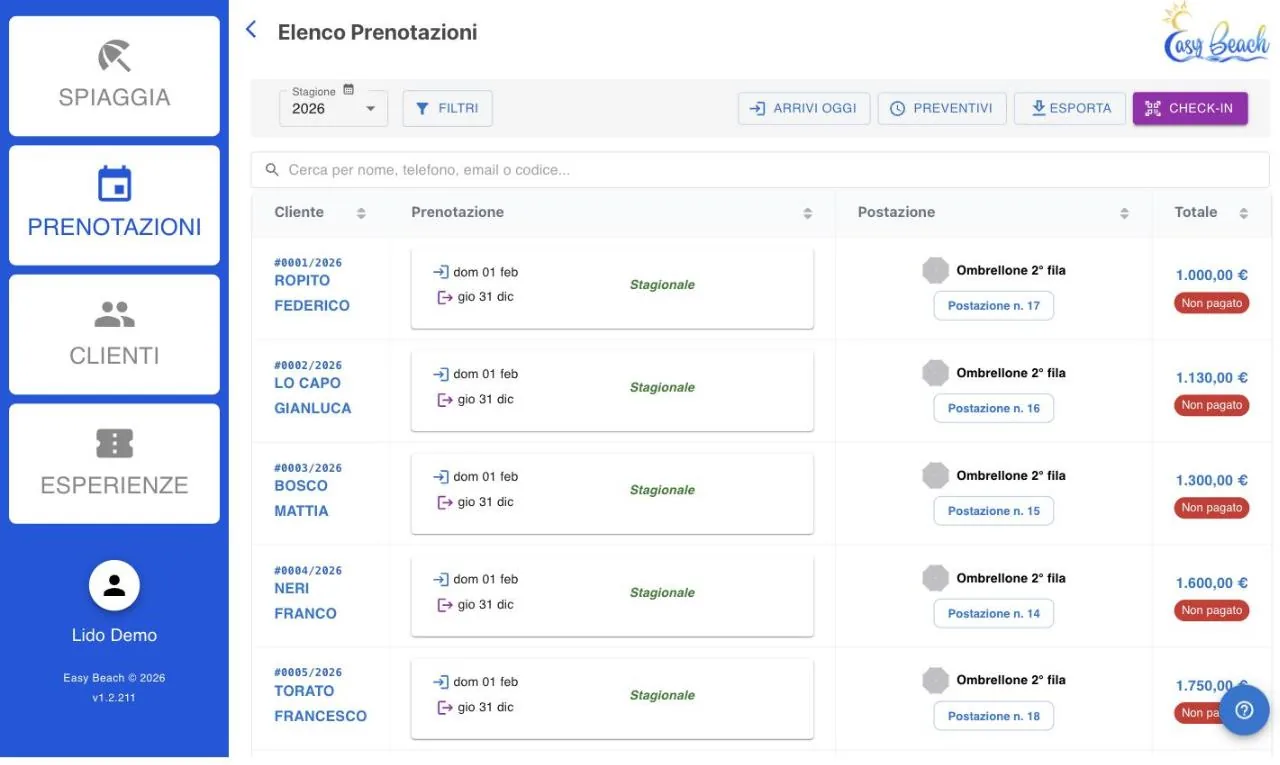
Task: Click the Lido Demo user avatar
Action: (x=114, y=585)
